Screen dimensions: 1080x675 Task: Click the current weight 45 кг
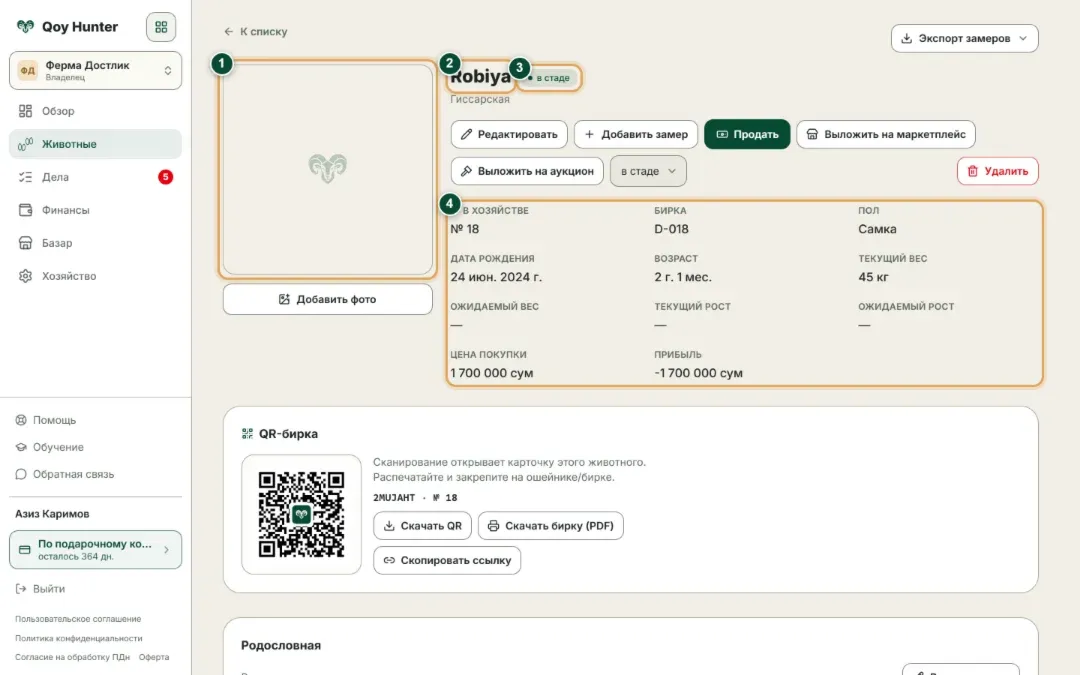[873, 278]
